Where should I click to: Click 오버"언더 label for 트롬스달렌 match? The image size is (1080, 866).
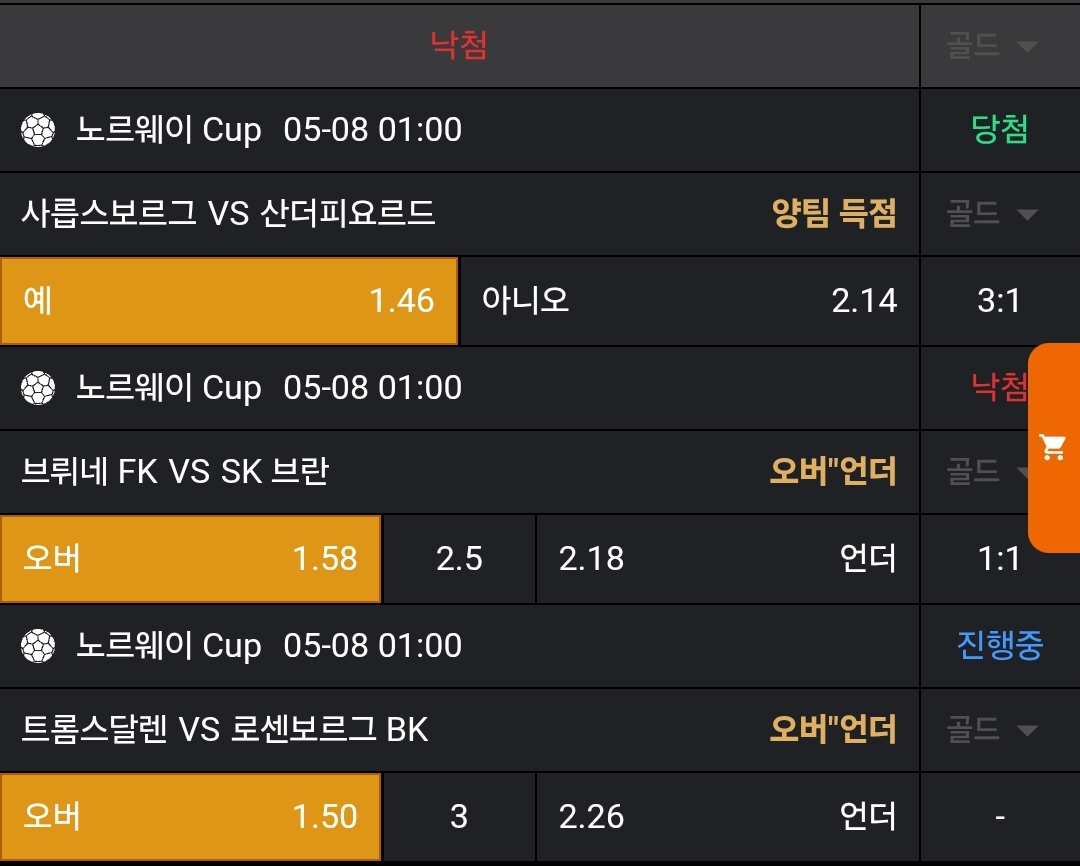tap(832, 730)
